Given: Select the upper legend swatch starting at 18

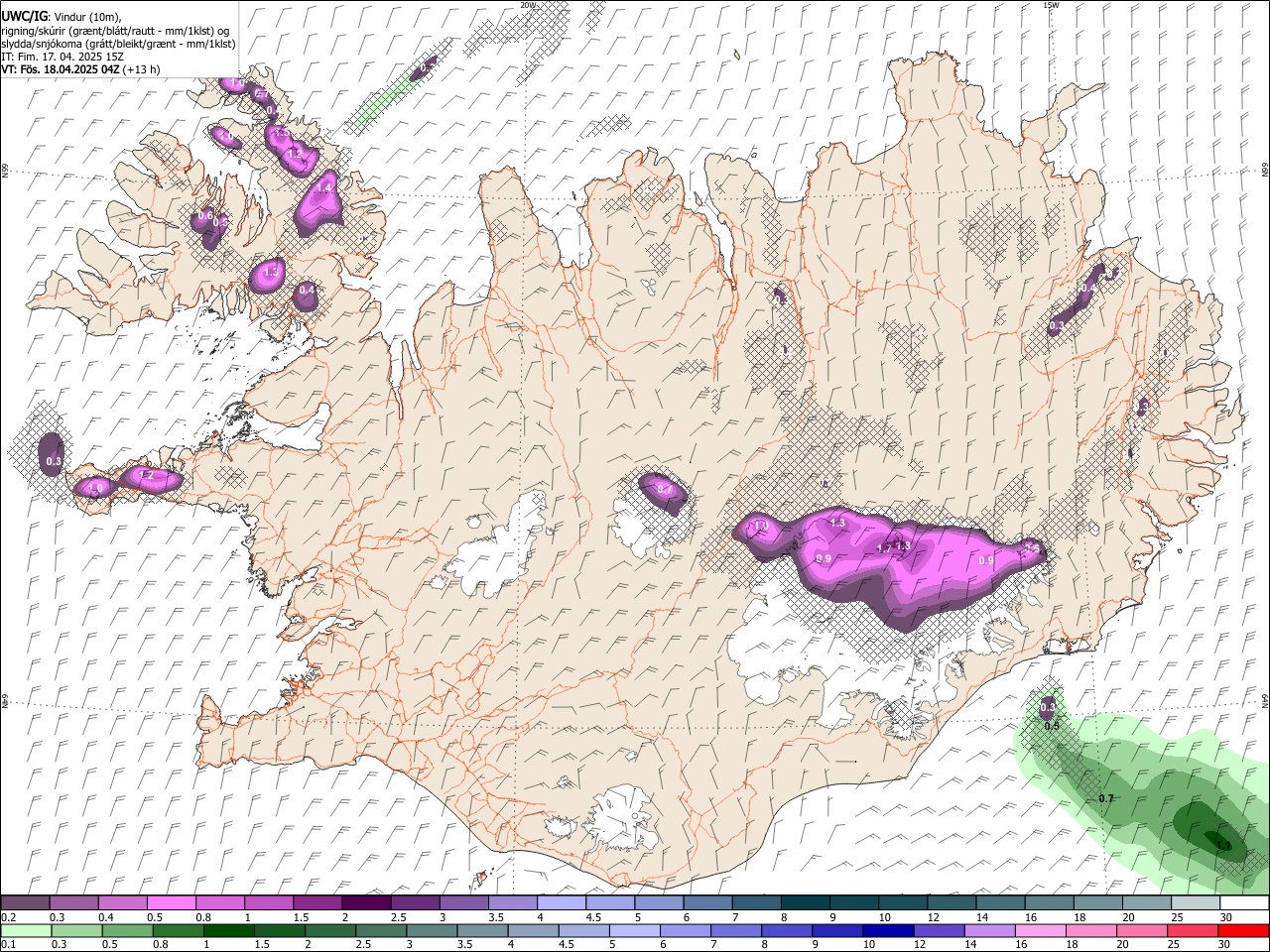Looking at the screenshot, I should [1097, 903].
